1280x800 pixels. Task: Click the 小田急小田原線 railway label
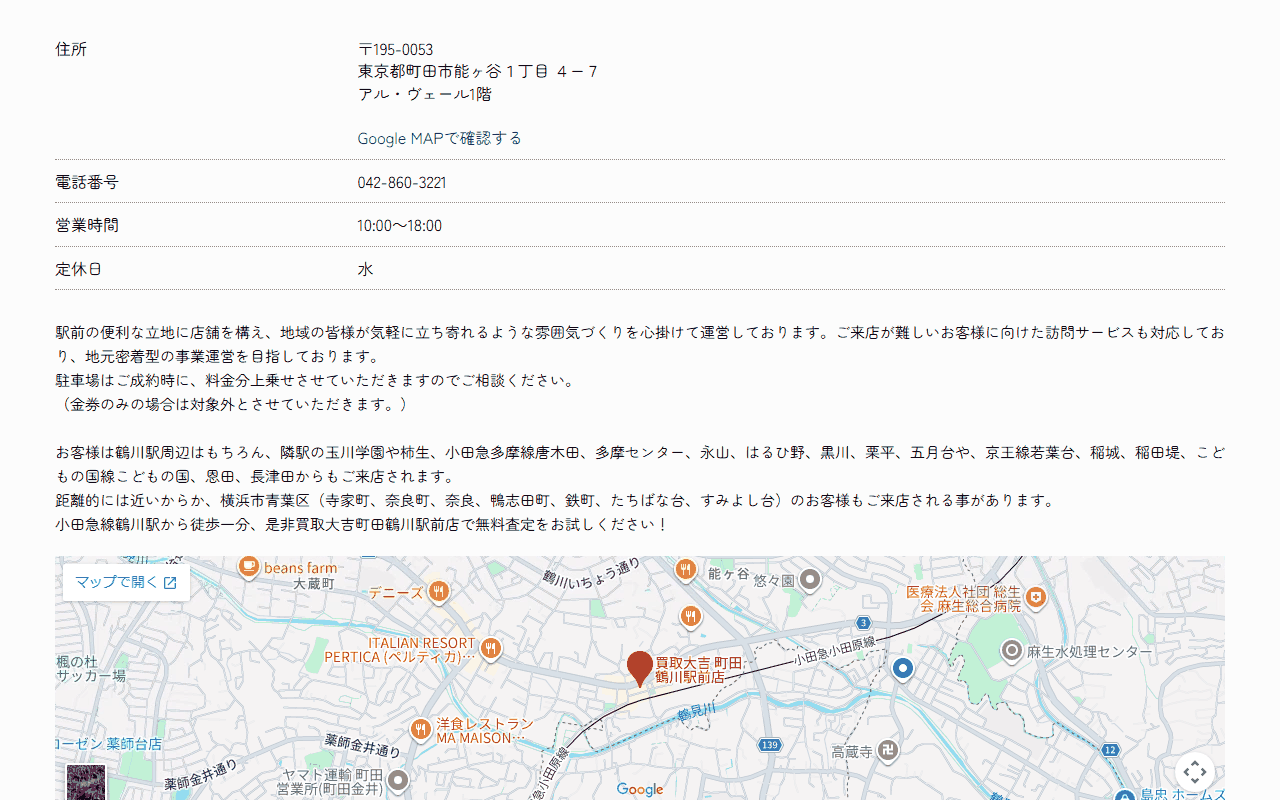tap(835, 649)
